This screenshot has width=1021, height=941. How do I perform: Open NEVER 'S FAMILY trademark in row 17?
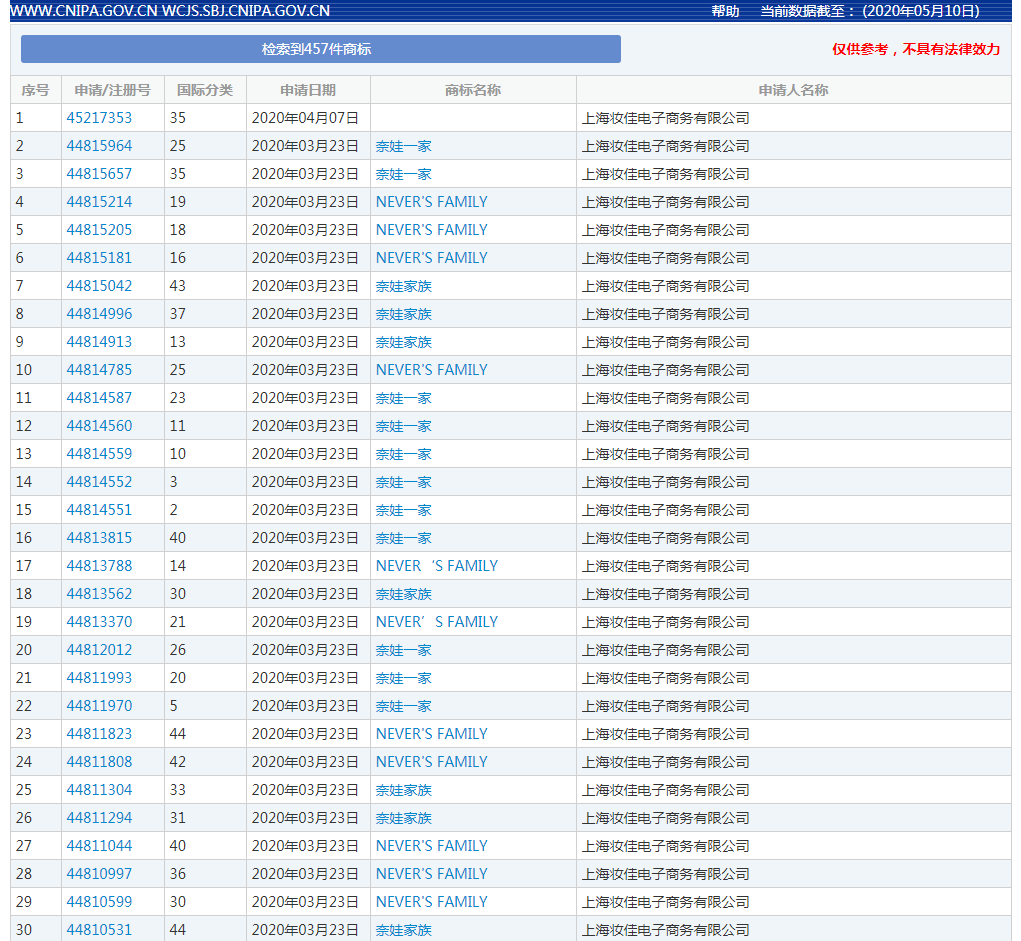(x=437, y=566)
